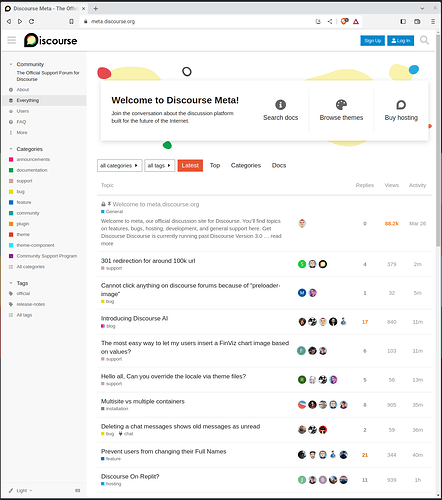This screenshot has width=442, height=500.
Task: Click the About info icon in the sidebar
Action: tap(11, 90)
